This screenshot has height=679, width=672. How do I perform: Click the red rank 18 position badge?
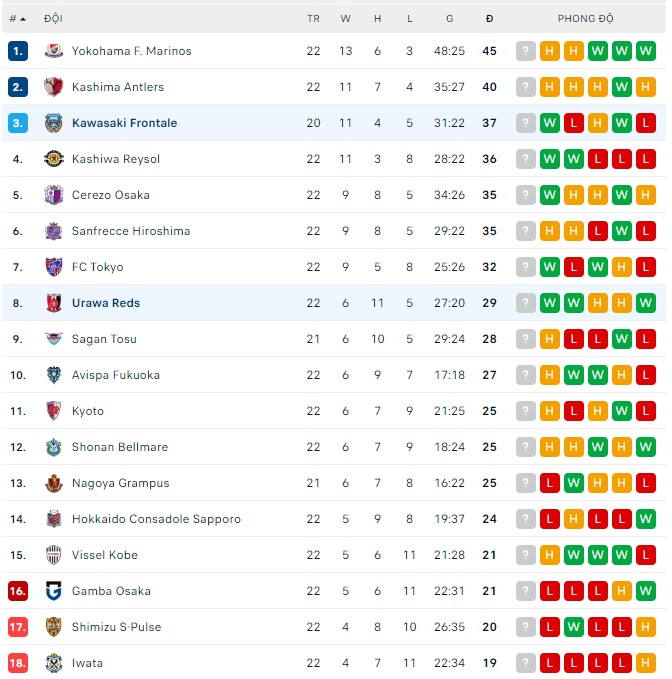tap(17, 663)
